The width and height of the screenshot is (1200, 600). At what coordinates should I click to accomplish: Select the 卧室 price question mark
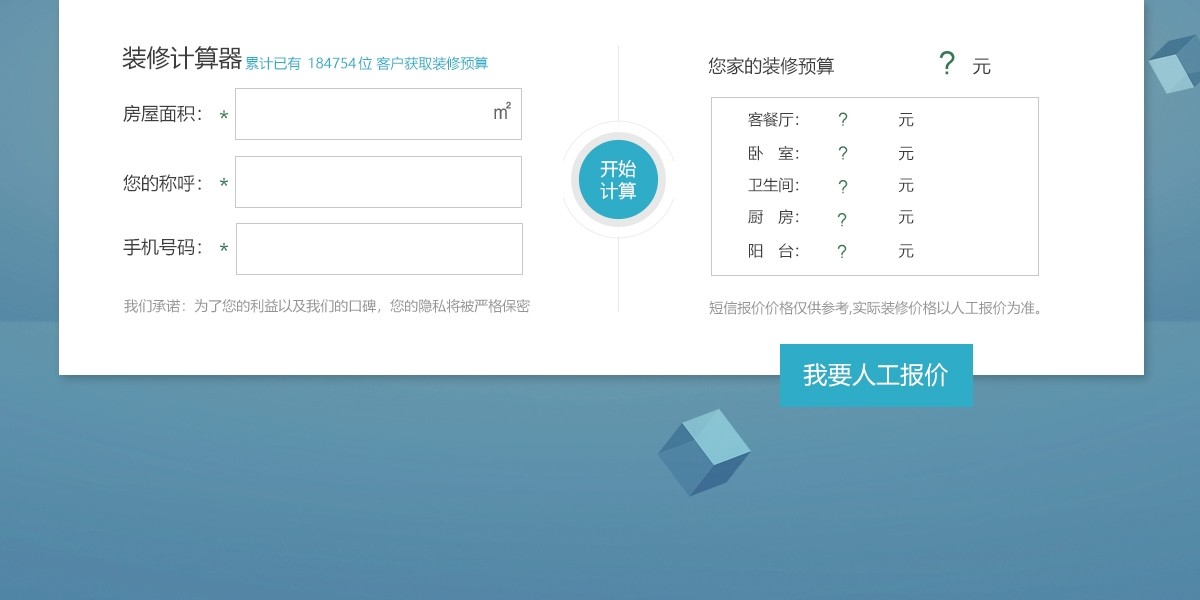coord(843,153)
